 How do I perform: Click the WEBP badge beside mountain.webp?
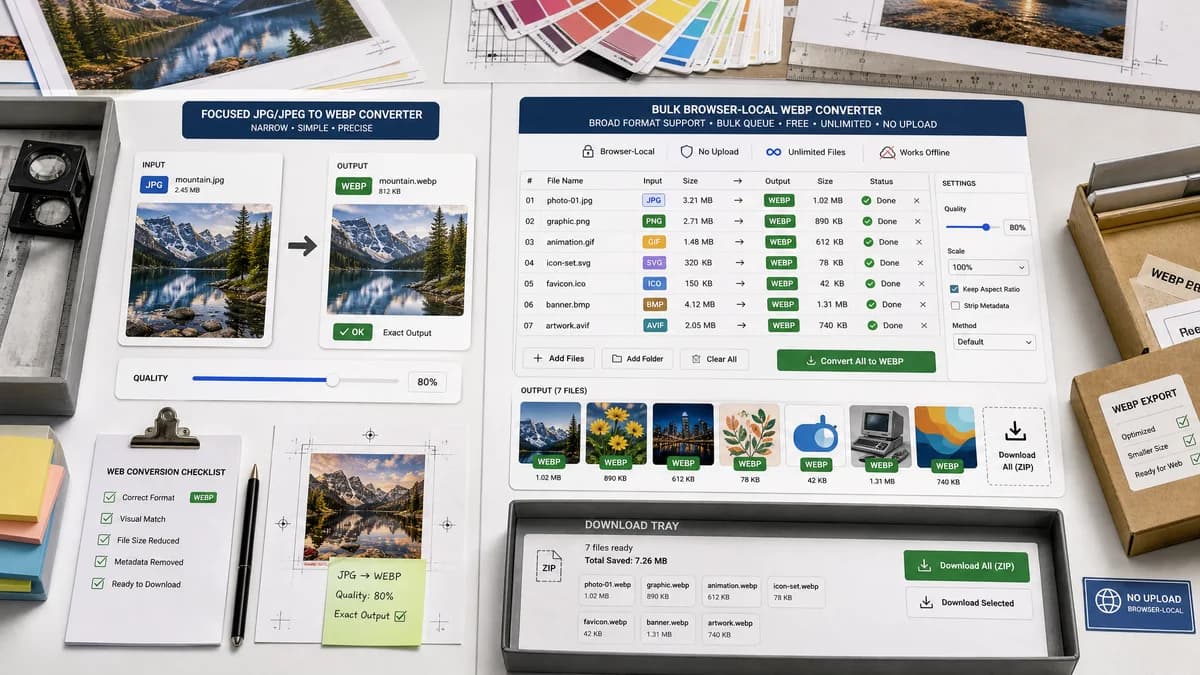[354, 186]
